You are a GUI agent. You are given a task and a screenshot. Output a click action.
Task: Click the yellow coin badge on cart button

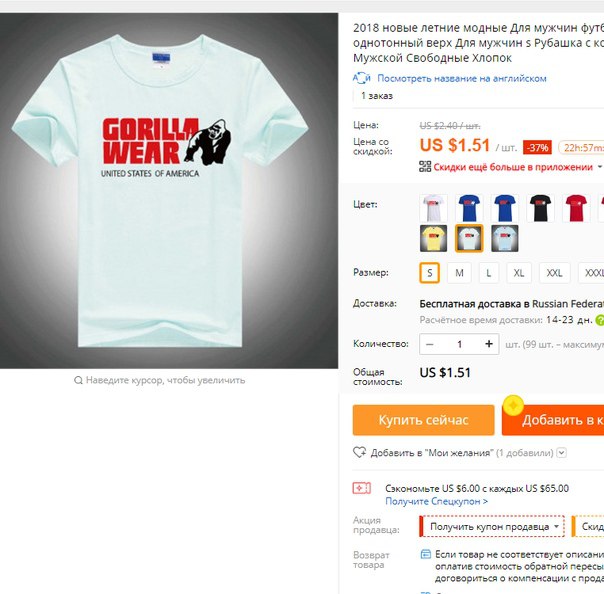[513, 406]
